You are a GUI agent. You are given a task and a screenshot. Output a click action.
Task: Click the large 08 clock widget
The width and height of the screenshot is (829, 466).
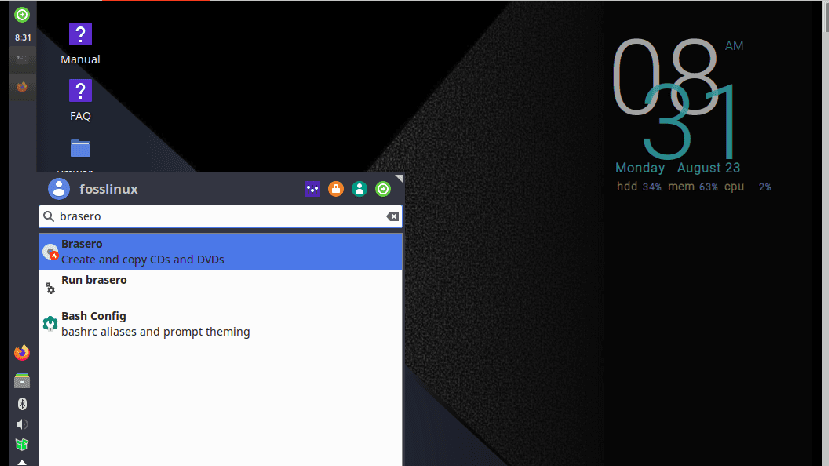click(665, 77)
